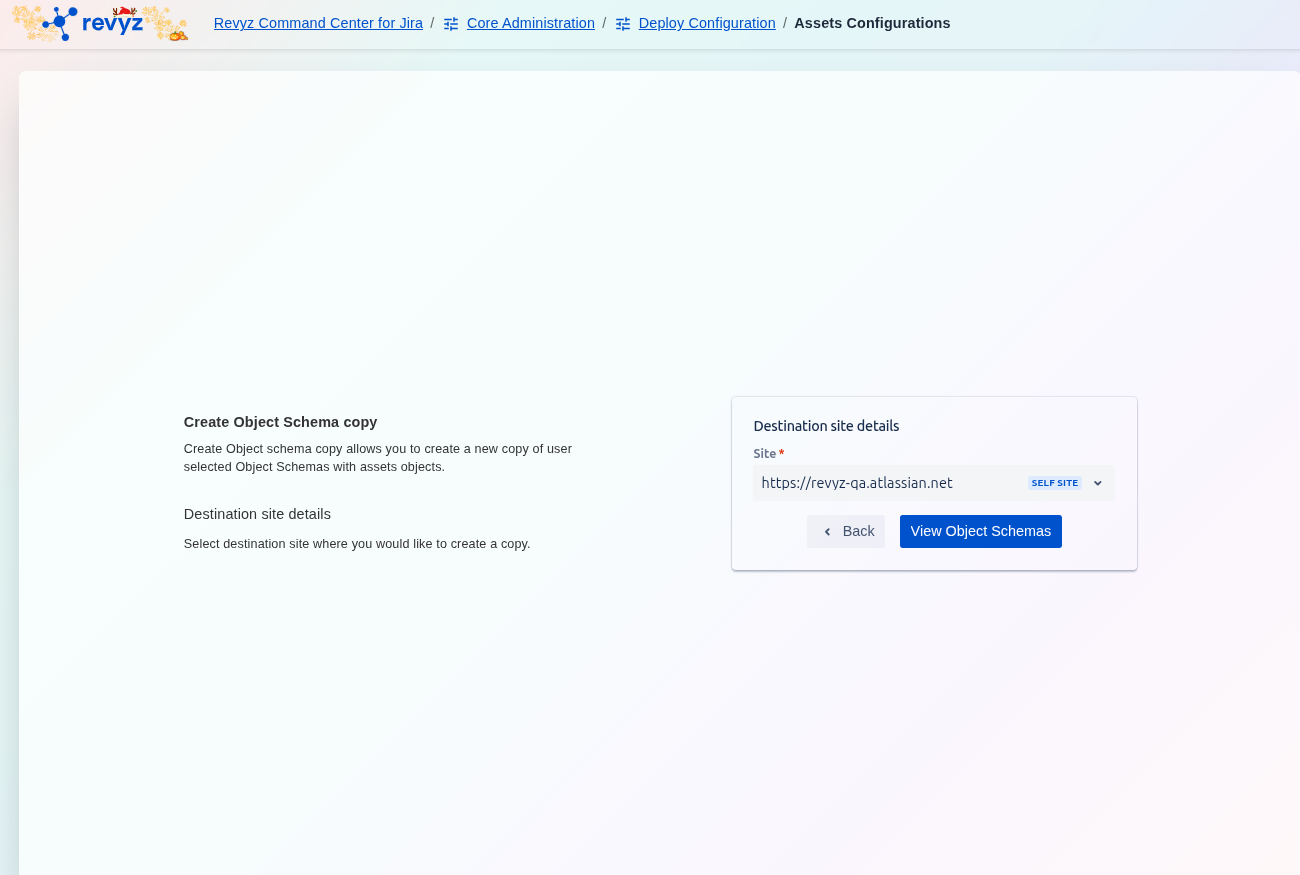1300x875 pixels.
Task: Click the snowflake decoration left of the logo
Action: 27,22
